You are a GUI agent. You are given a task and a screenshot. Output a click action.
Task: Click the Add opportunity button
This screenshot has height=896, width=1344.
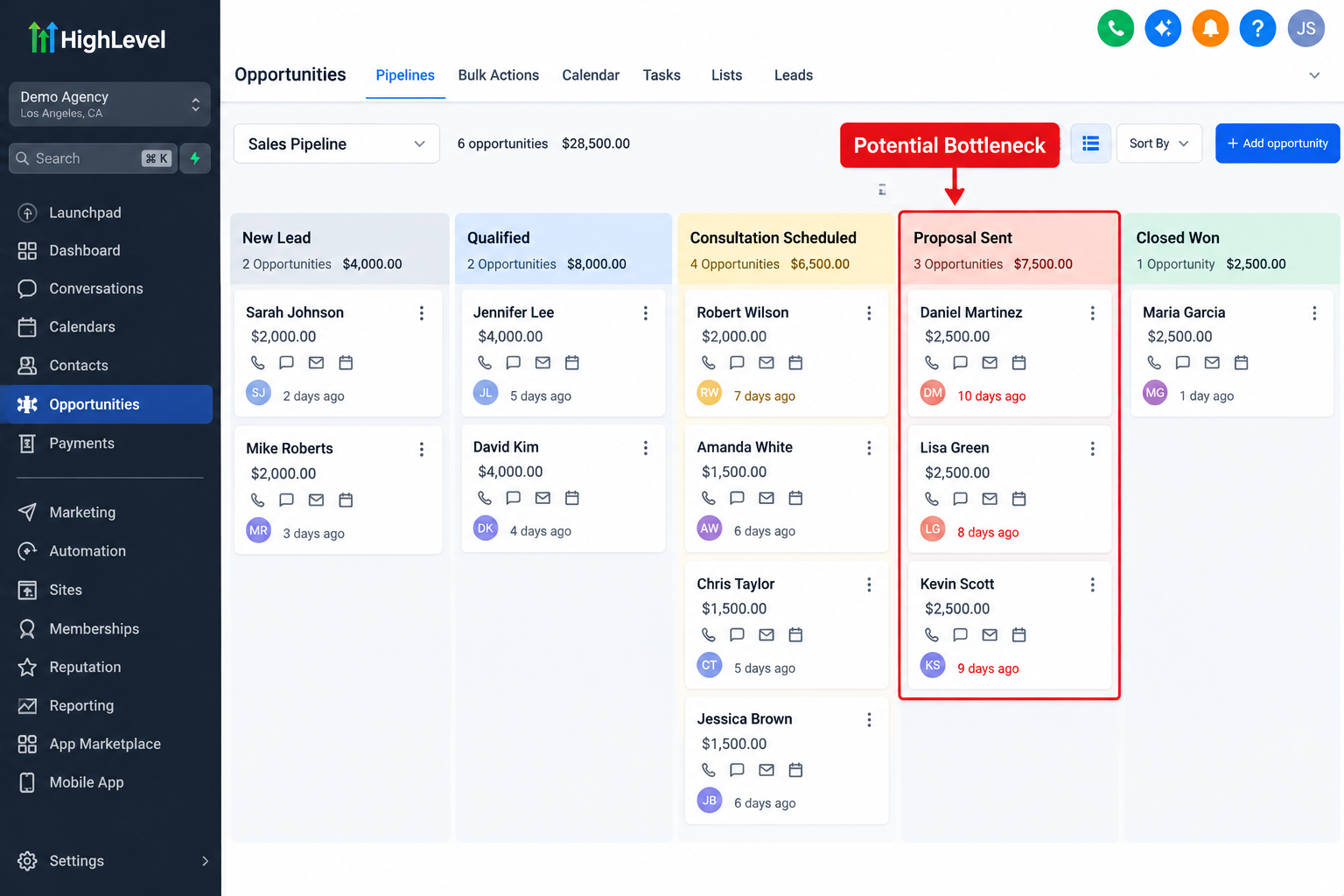pyautogui.click(x=1277, y=143)
